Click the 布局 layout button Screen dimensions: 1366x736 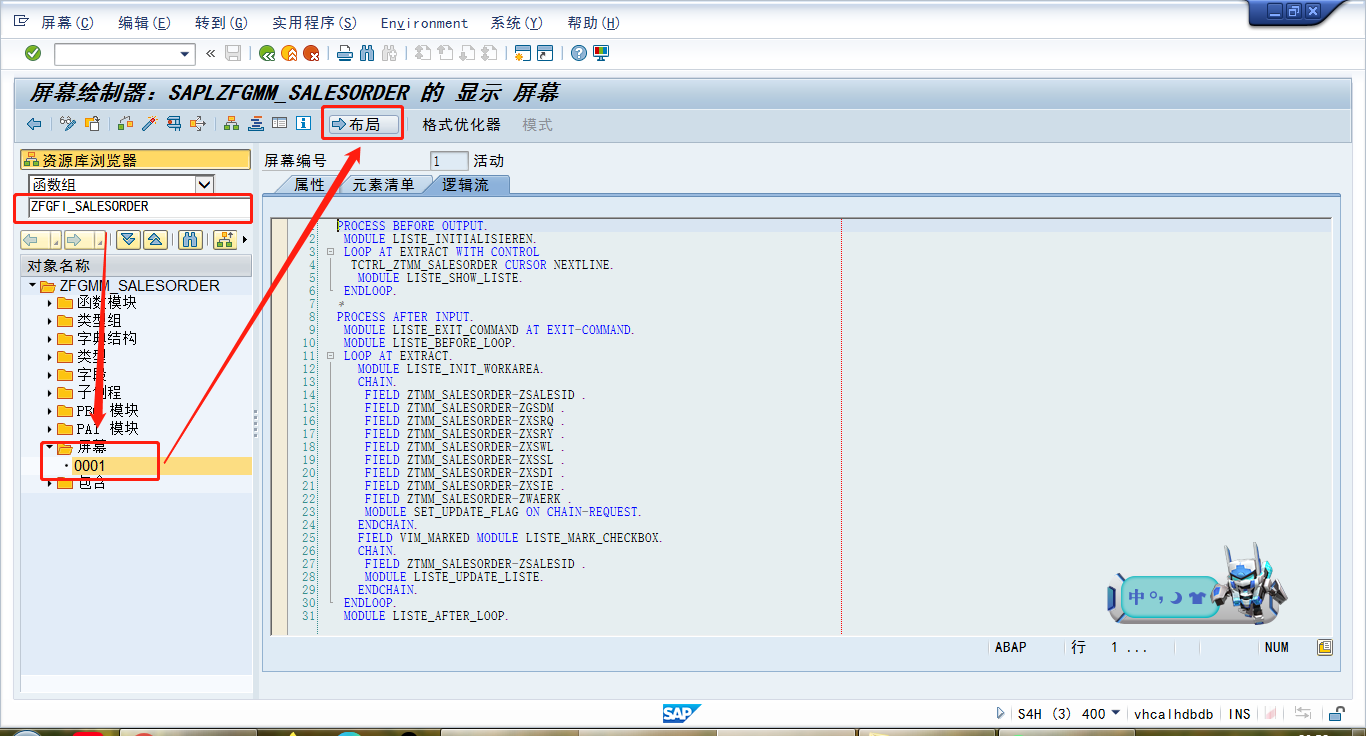[364, 124]
